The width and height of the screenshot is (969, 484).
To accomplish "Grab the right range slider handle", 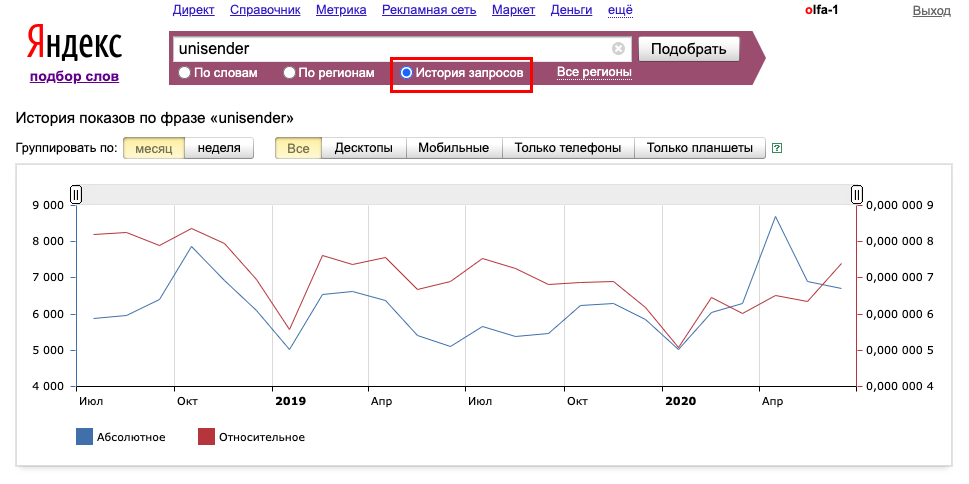I will click(857, 195).
